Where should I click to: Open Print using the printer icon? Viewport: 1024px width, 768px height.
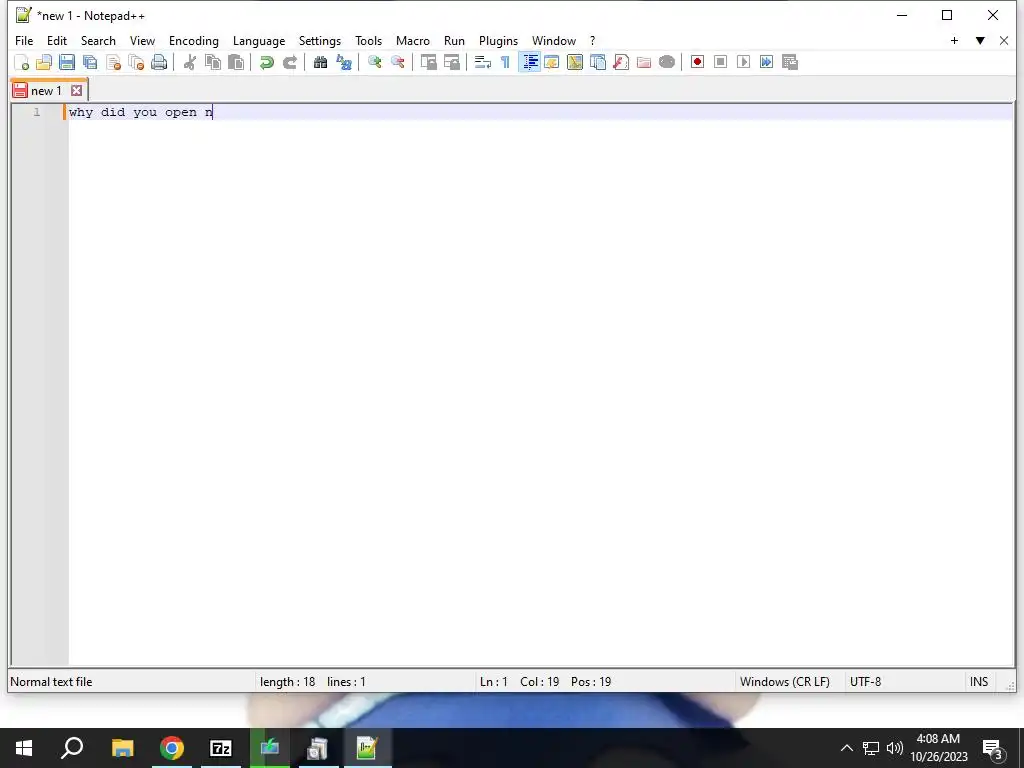click(159, 62)
